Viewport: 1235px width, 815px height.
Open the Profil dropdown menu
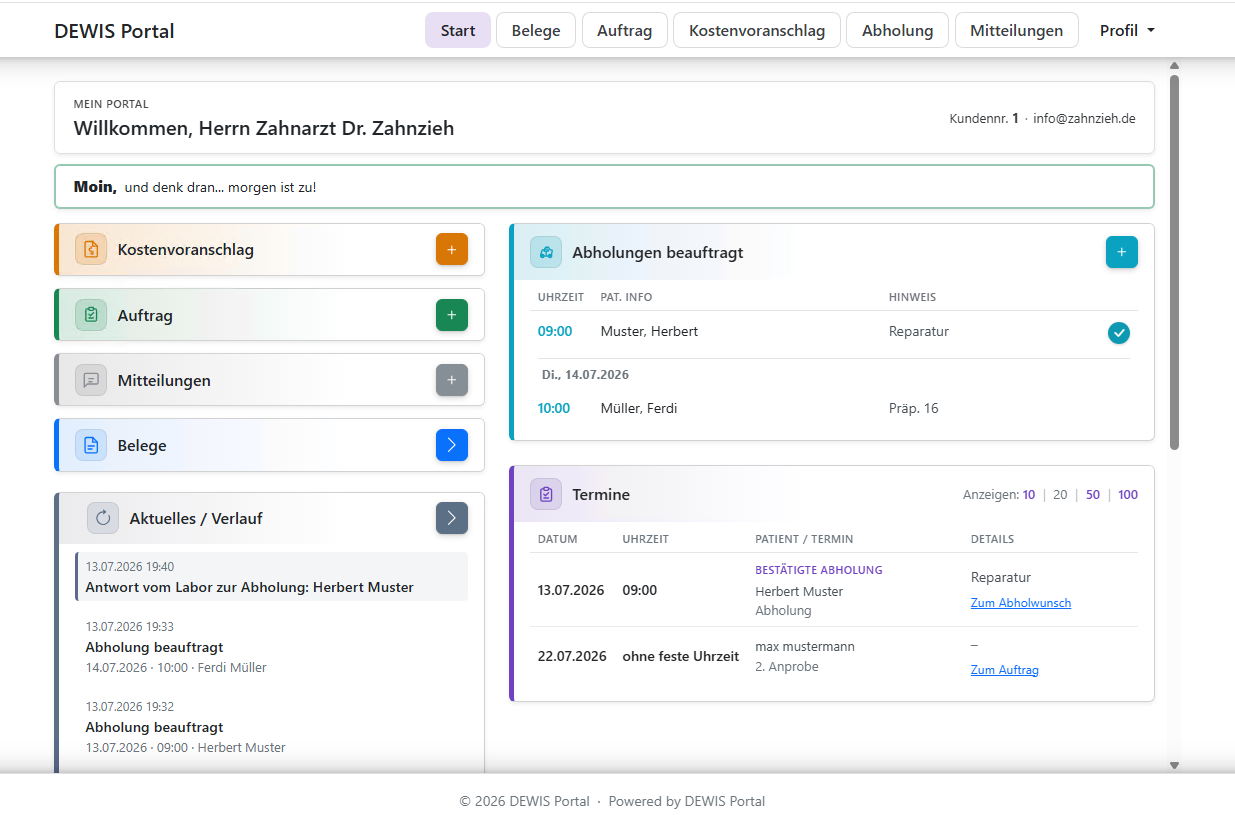1127,30
